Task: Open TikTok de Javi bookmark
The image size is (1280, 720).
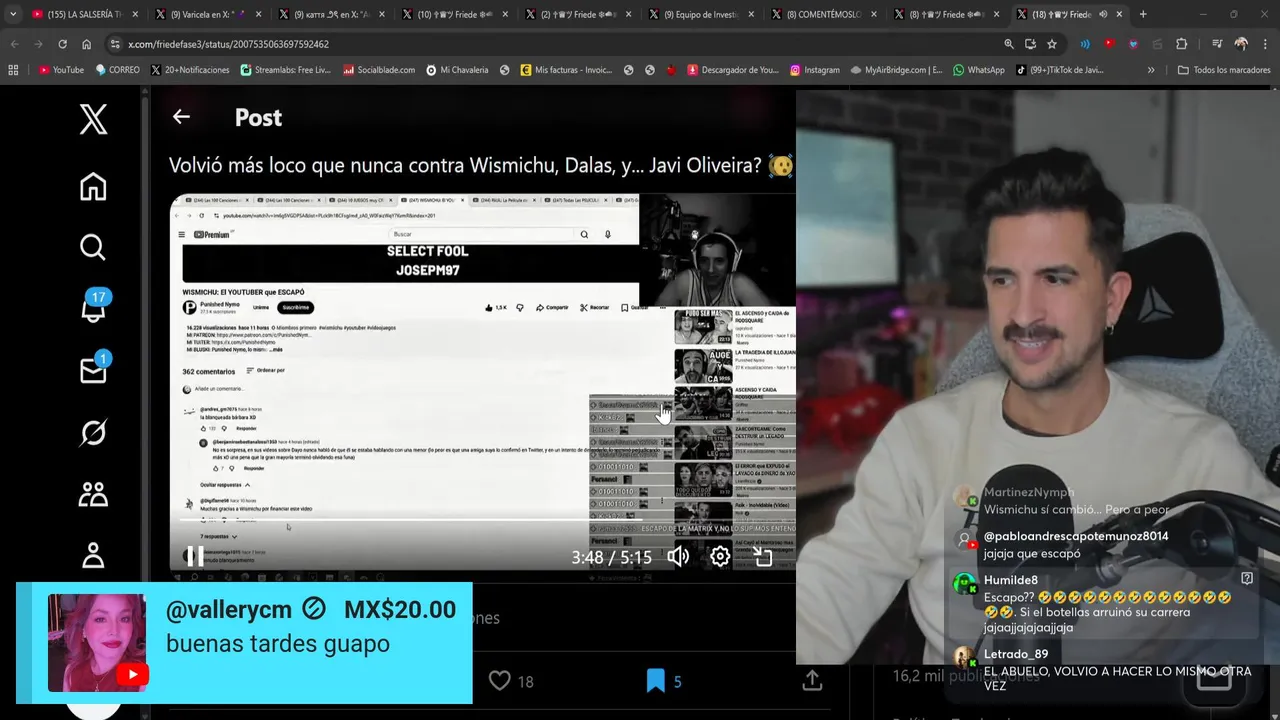Action: coord(1060,70)
